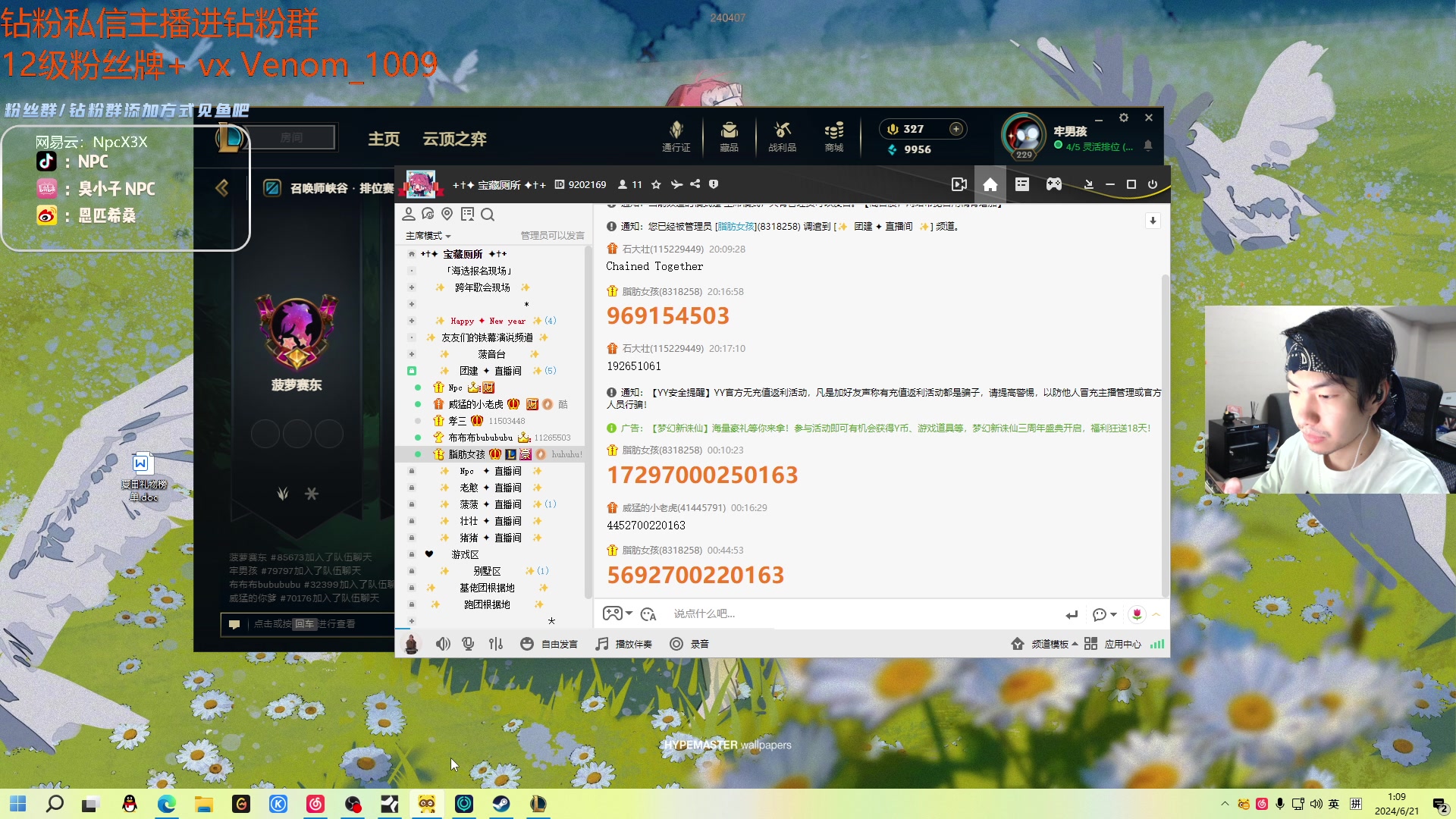The width and height of the screenshot is (1456, 819).
Task: Open desktop Word file 夏日礼物榜单.doc
Action: point(143,476)
